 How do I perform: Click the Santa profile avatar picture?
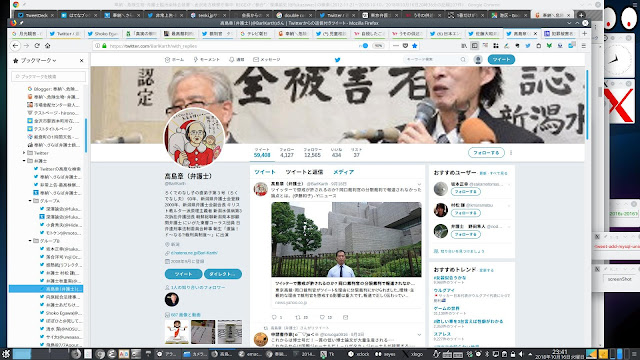194,138
